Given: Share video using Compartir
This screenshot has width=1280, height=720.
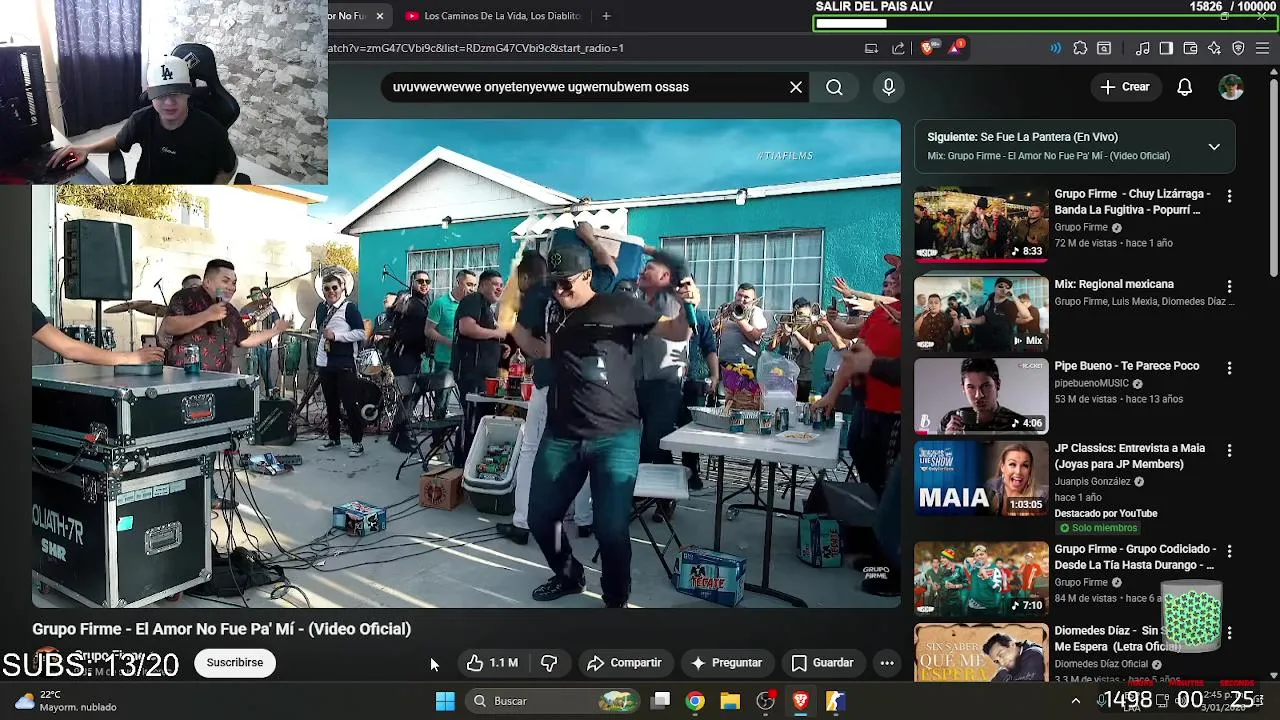Looking at the screenshot, I should tap(624, 663).
